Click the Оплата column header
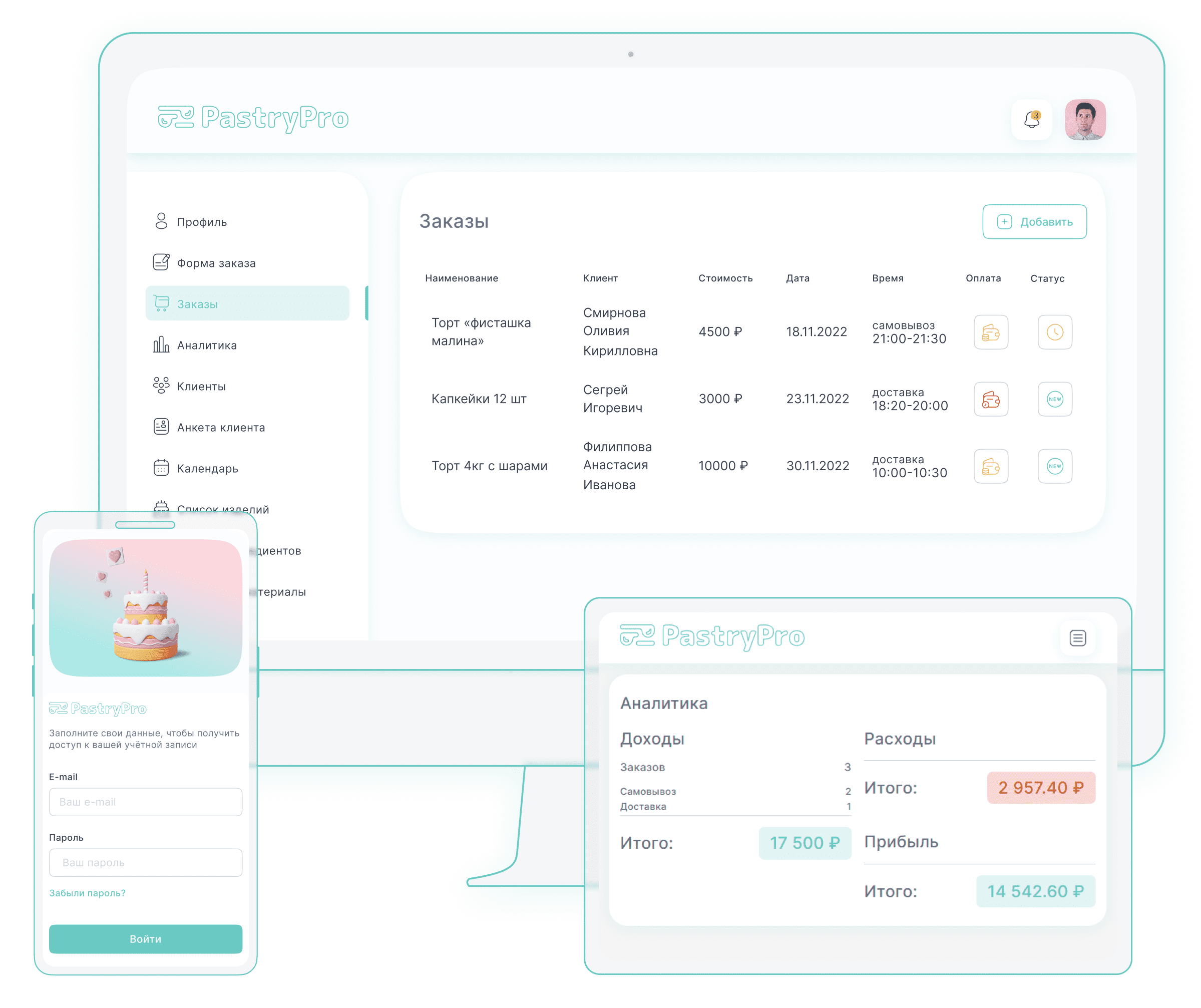The image size is (1201, 1008). pos(983,278)
